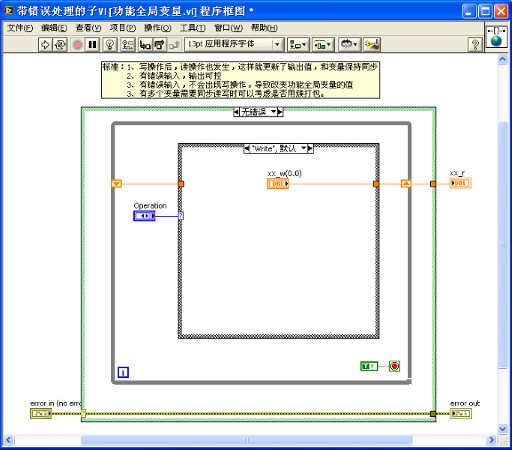
Task: Open the 窗口(W) menu
Action: coord(228,28)
